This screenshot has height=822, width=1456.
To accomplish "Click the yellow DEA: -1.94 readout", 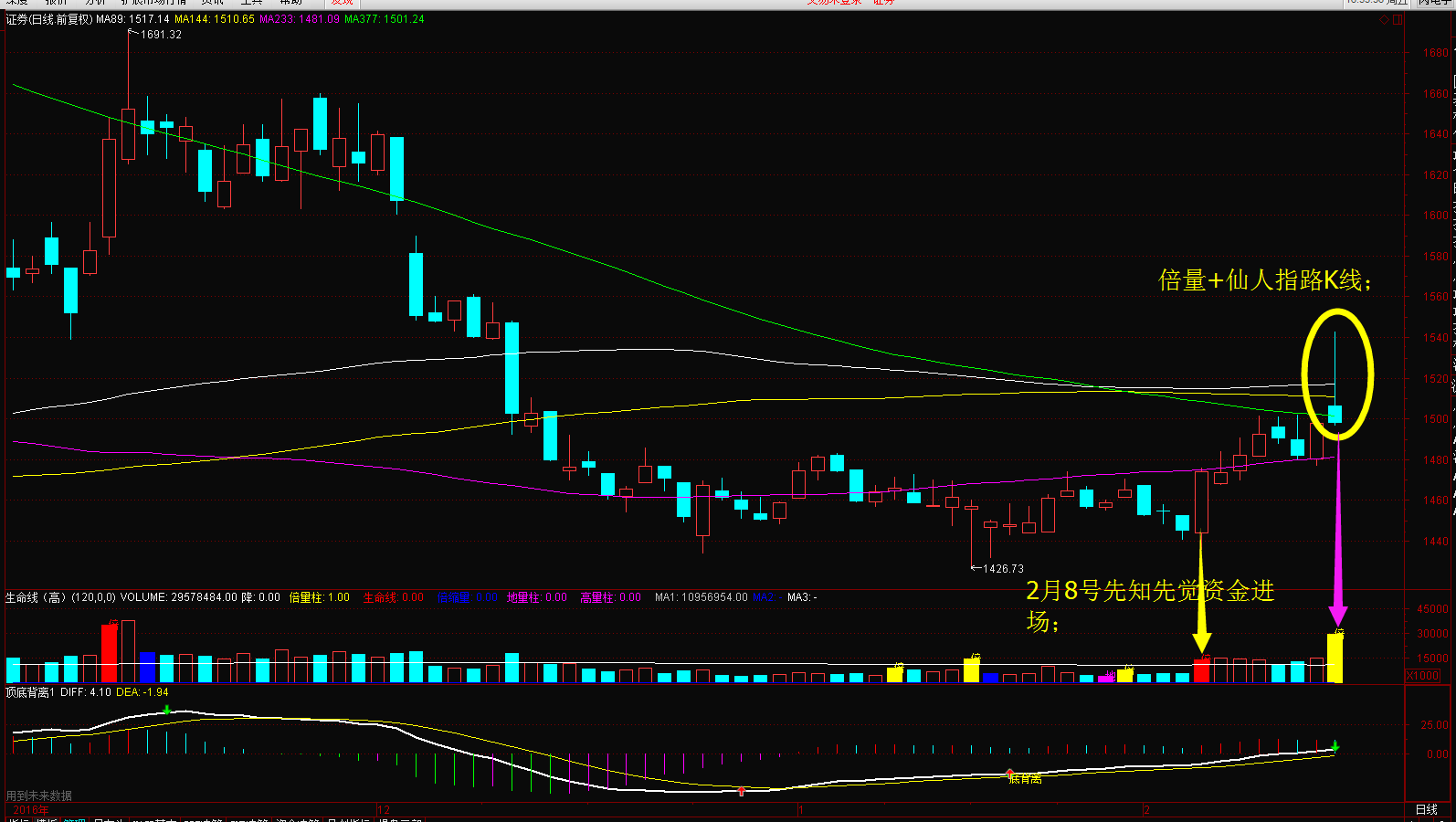I will [142, 692].
